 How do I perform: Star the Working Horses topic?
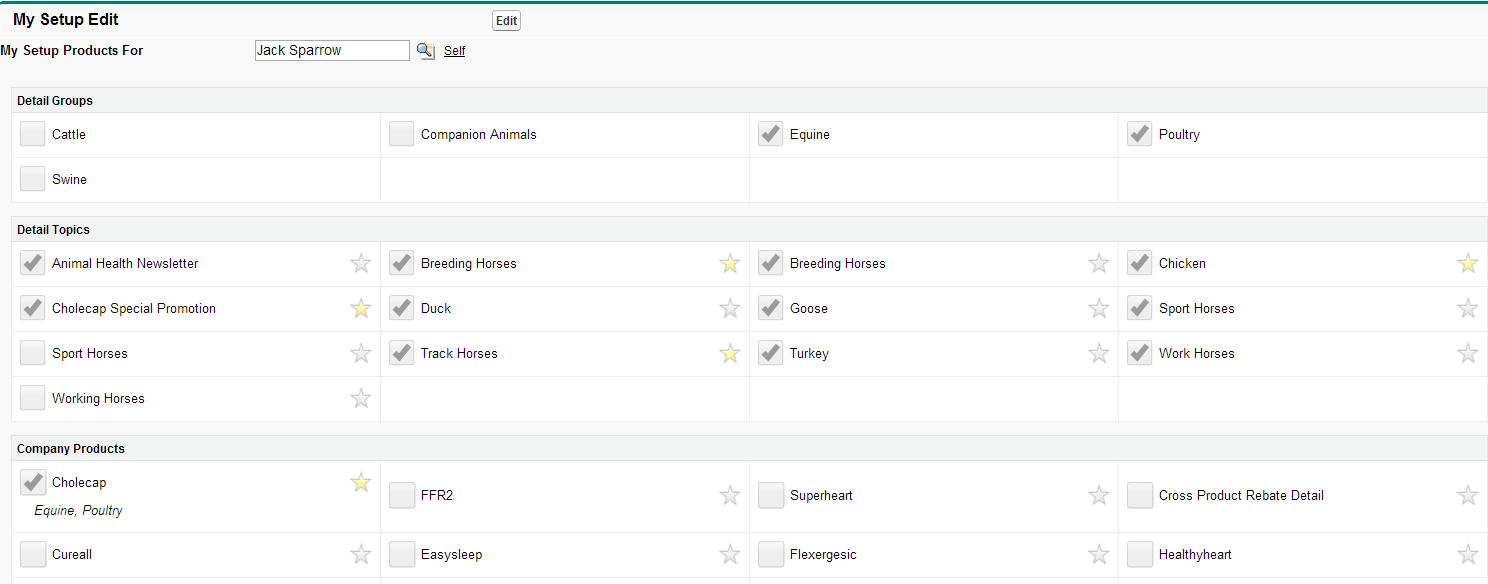click(x=361, y=399)
